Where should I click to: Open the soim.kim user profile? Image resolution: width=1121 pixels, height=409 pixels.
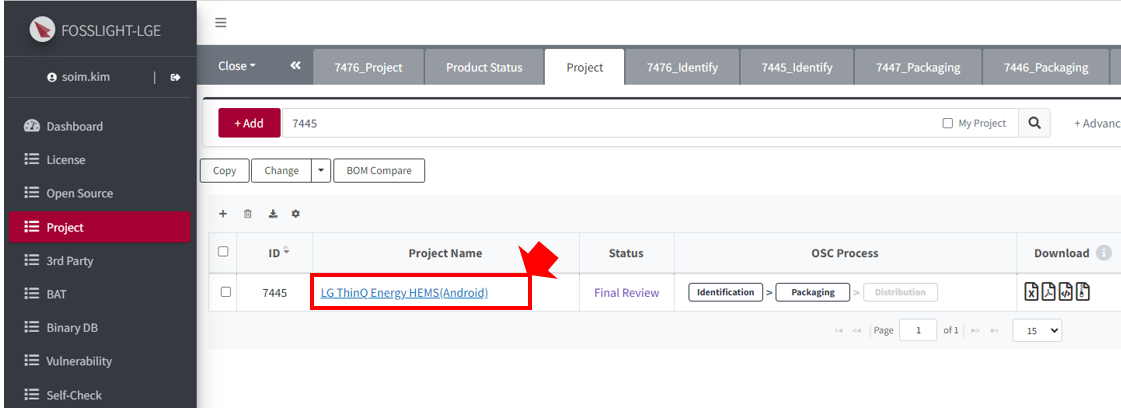pyautogui.click(x=78, y=77)
